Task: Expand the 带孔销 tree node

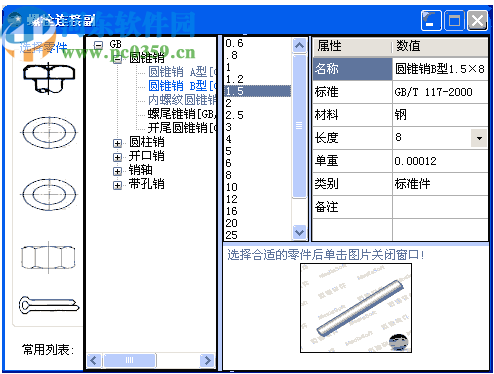Action: click(x=117, y=185)
